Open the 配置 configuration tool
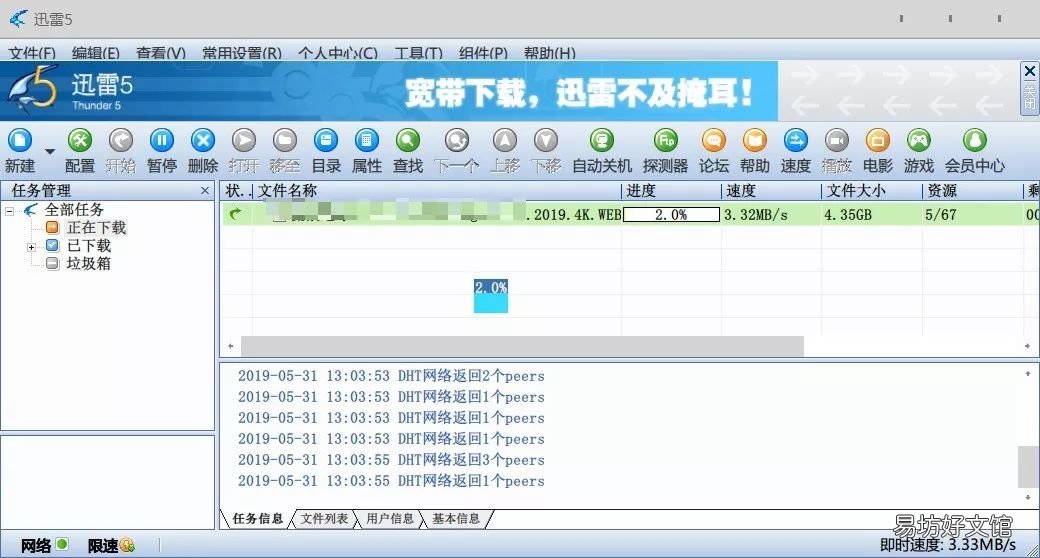Screen dimensions: 1040x558 click(80, 140)
